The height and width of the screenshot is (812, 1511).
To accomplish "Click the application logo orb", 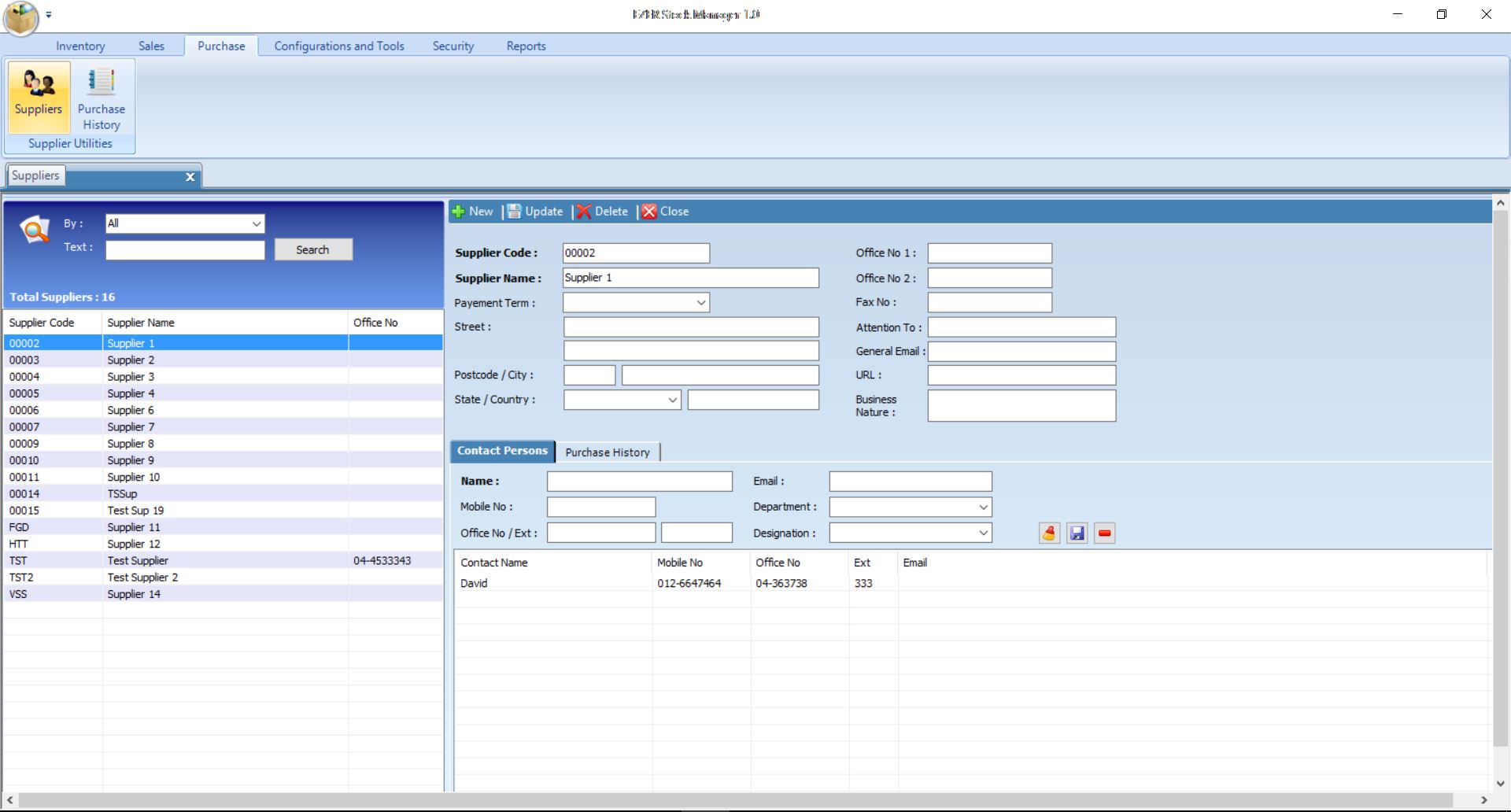I will 21,17.
